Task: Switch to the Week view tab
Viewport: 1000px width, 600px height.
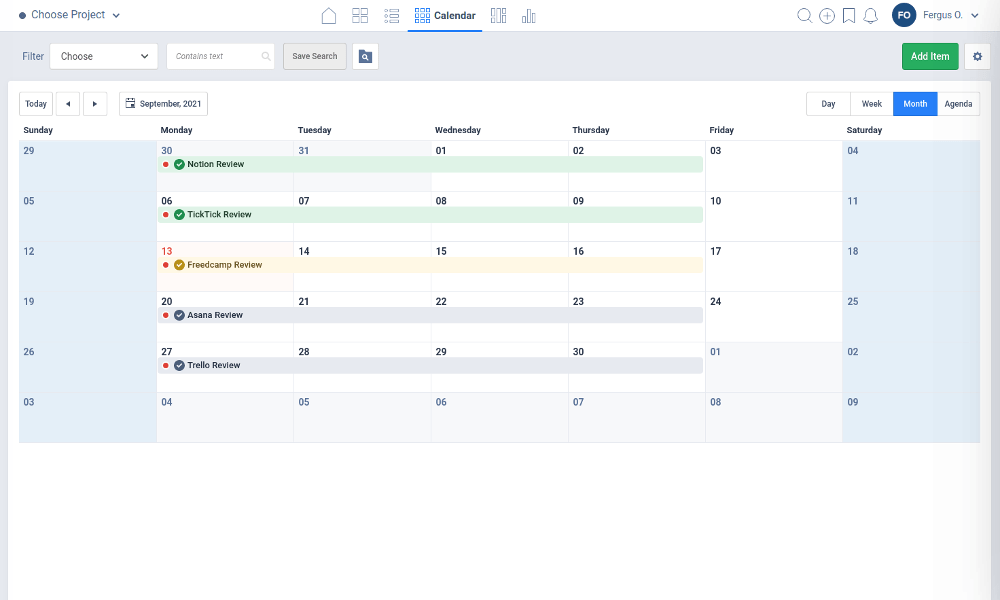Action: 871,103
